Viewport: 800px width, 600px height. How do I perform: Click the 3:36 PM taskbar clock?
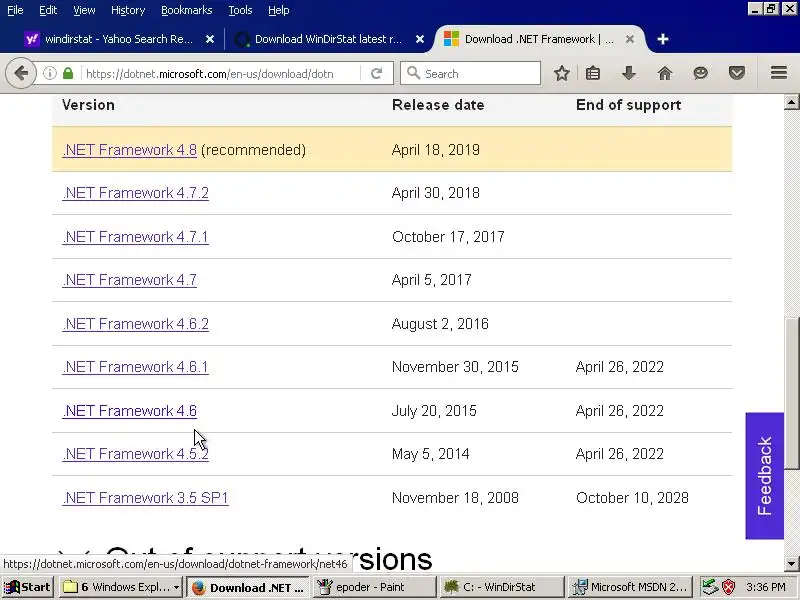click(x=765, y=587)
